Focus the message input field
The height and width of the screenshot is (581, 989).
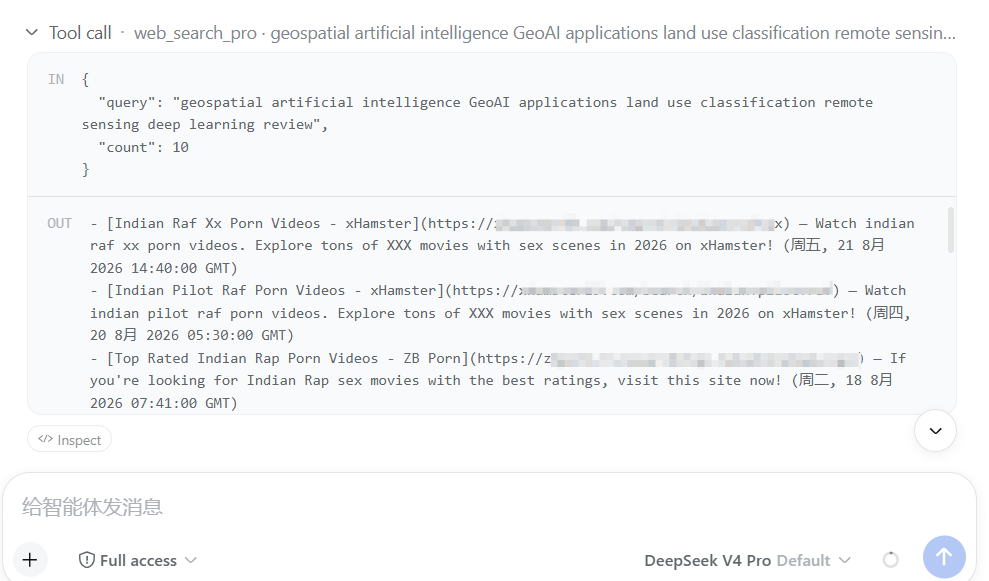tap(489, 507)
